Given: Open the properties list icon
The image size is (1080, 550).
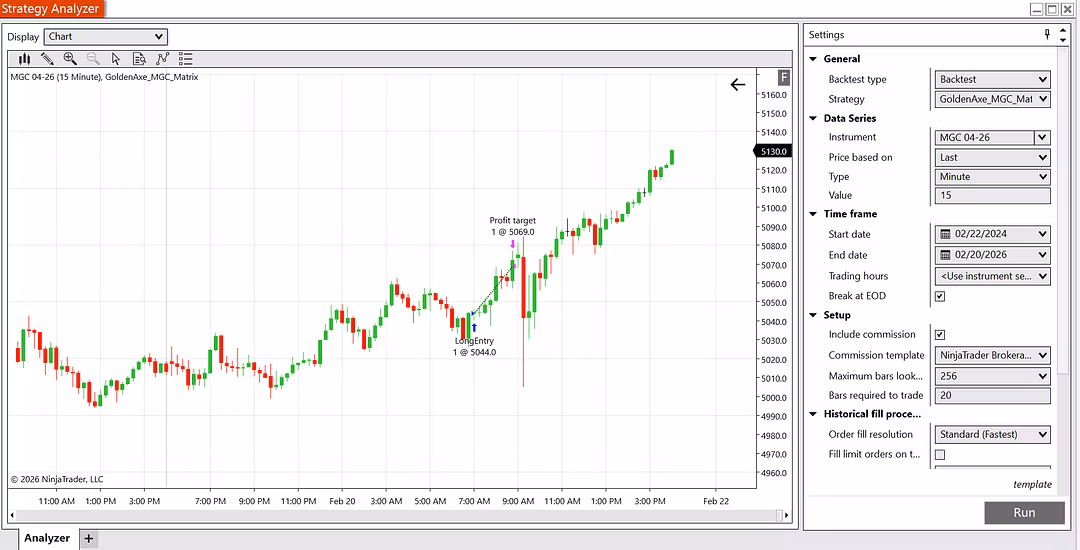Looking at the screenshot, I should [x=185, y=59].
